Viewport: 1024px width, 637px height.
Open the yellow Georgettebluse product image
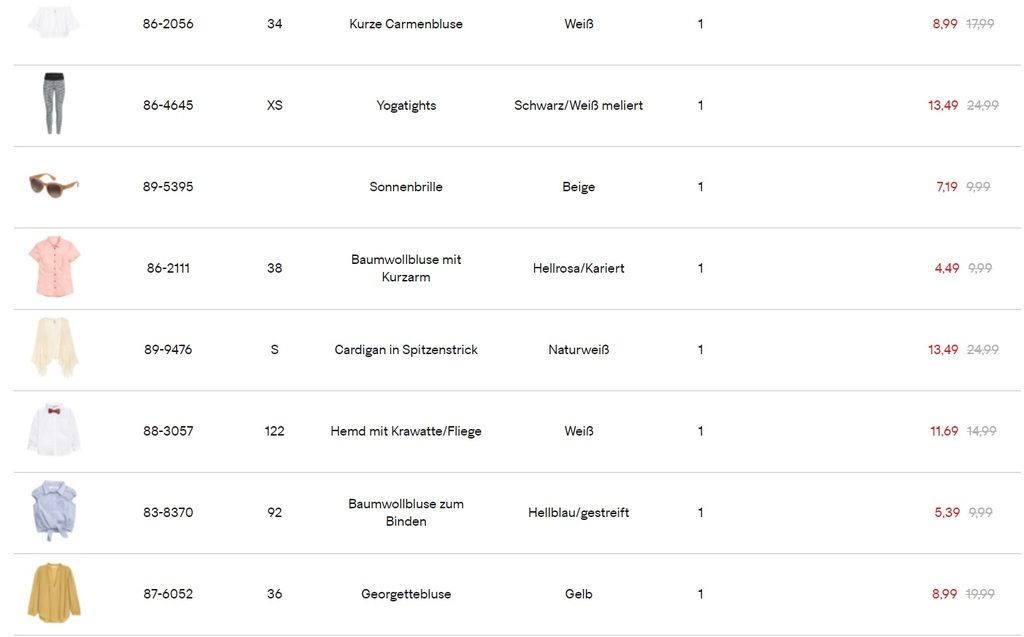click(x=54, y=593)
